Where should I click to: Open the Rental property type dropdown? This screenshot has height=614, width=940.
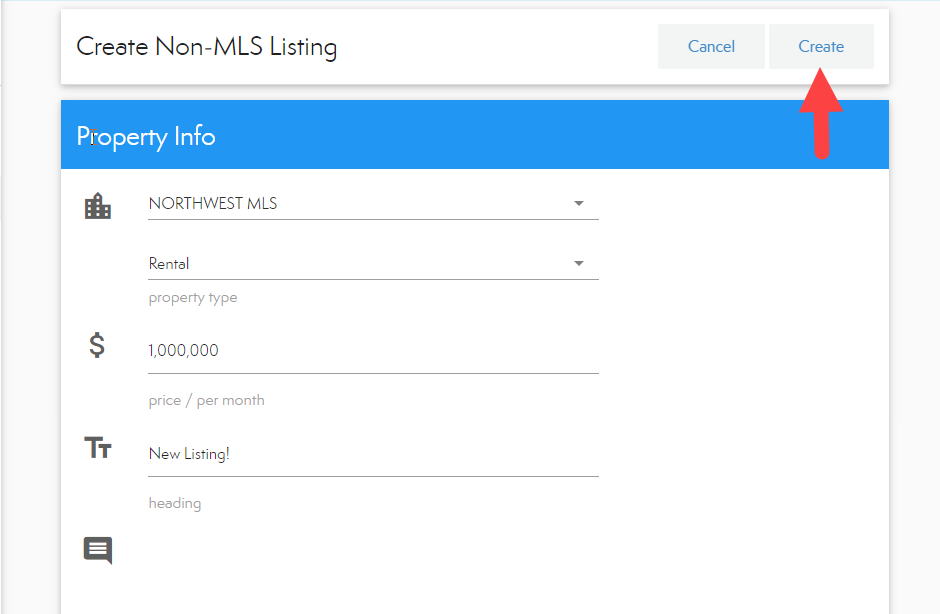360,264
